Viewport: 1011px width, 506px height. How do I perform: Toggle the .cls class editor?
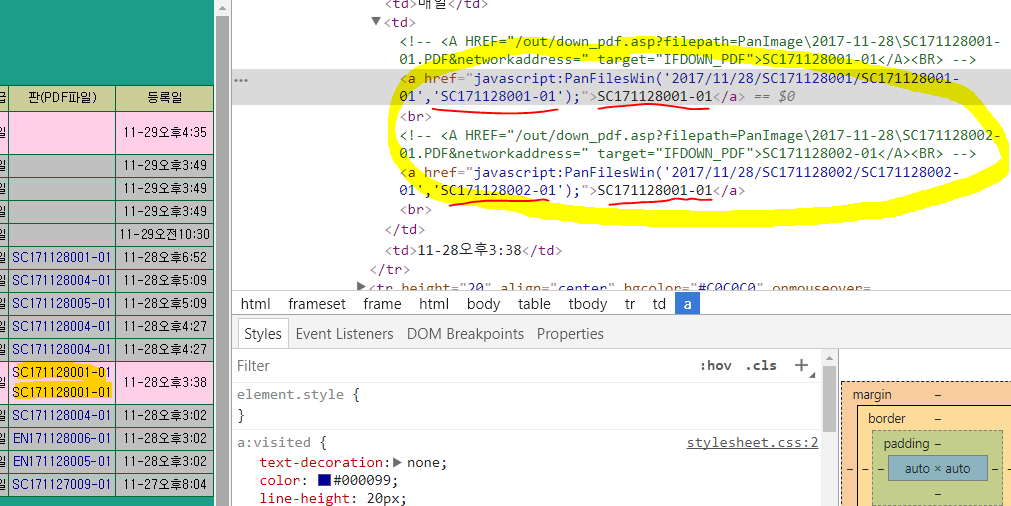[761, 366]
